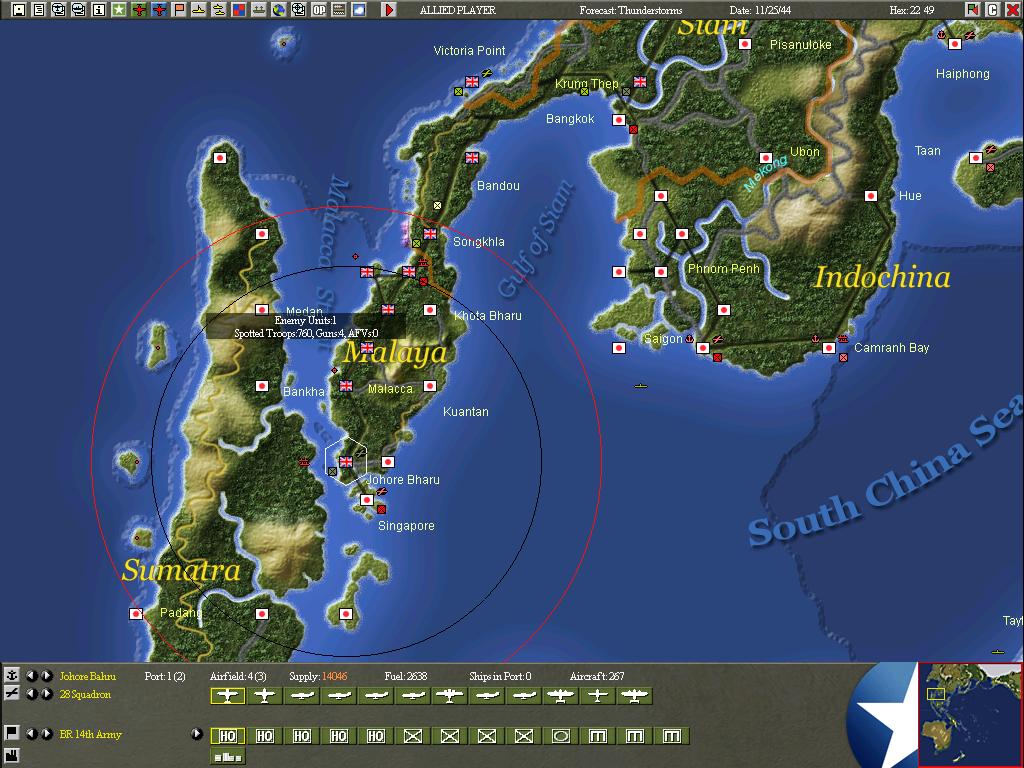Screen dimensions: 1024x768
Task: Go to next base after Johore Bahru
Action: point(46,676)
